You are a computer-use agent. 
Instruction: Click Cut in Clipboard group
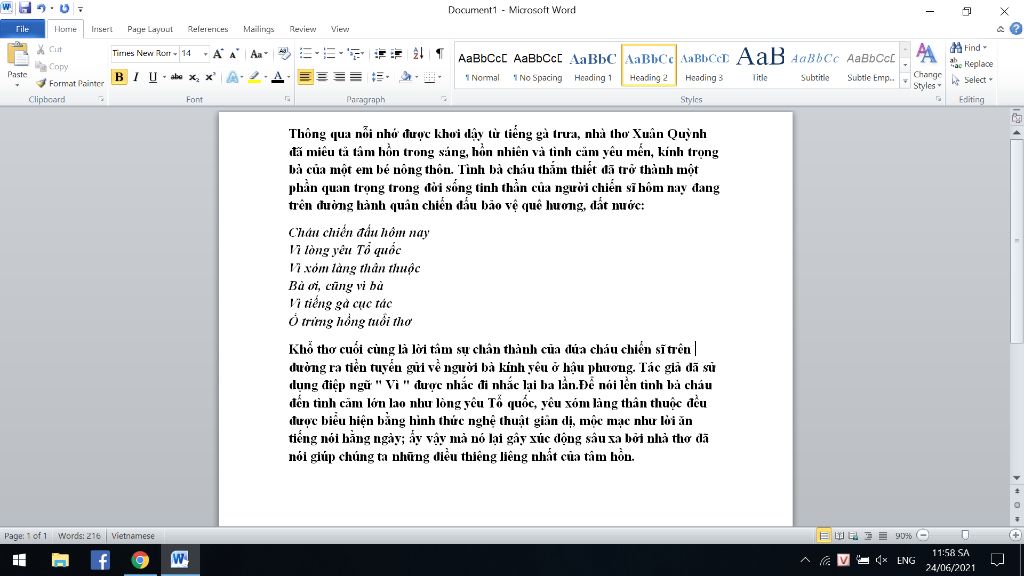click(x=49, y=50)
